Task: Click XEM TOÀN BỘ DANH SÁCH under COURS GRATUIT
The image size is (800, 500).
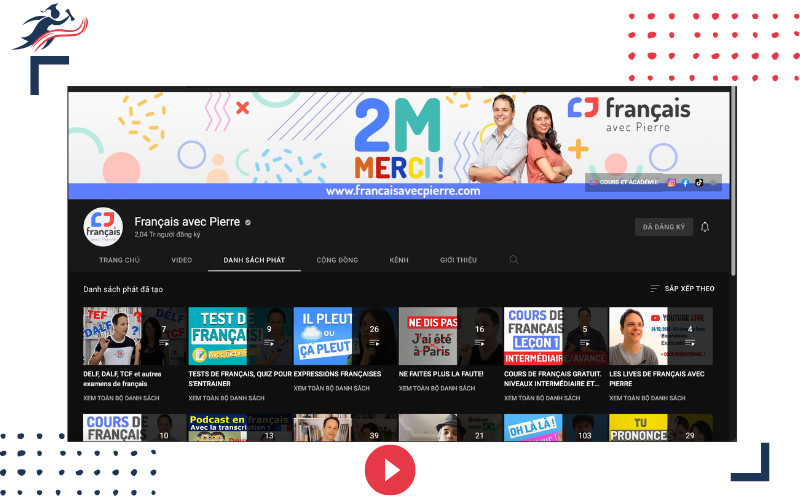Action: click(x=542, y=398)
